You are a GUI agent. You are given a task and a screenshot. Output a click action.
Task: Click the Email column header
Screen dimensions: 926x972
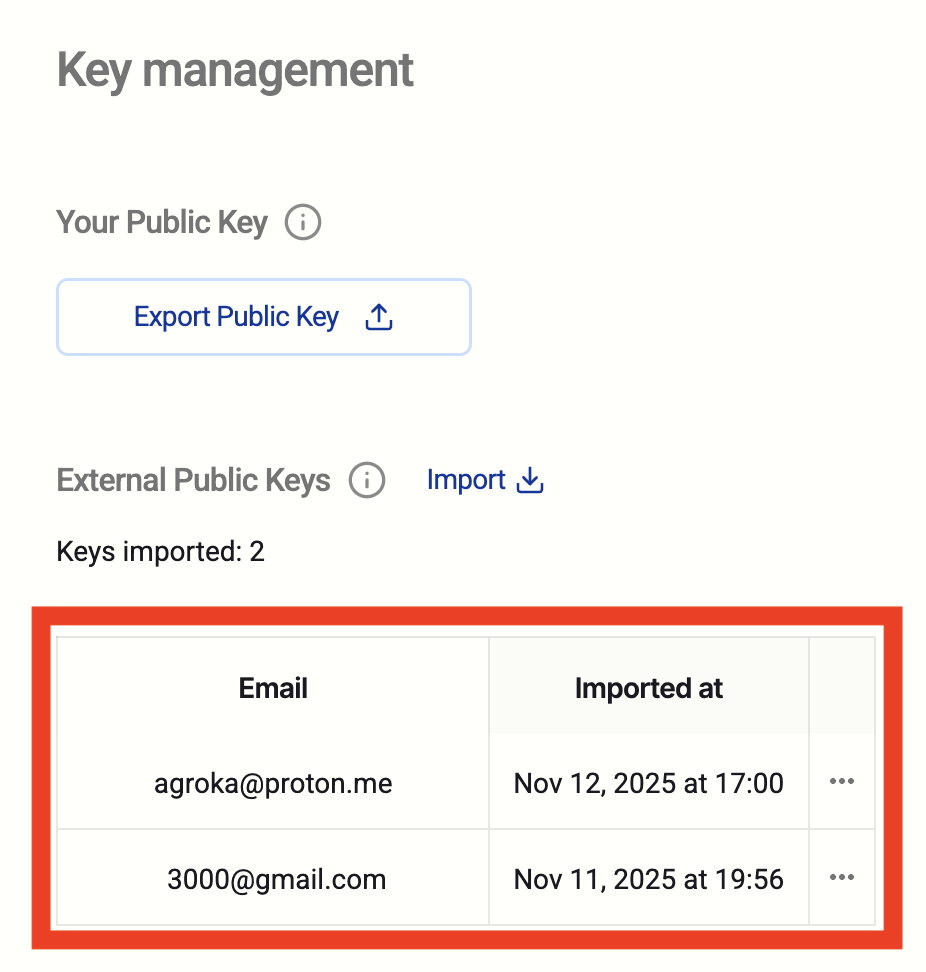coord(273,688)
